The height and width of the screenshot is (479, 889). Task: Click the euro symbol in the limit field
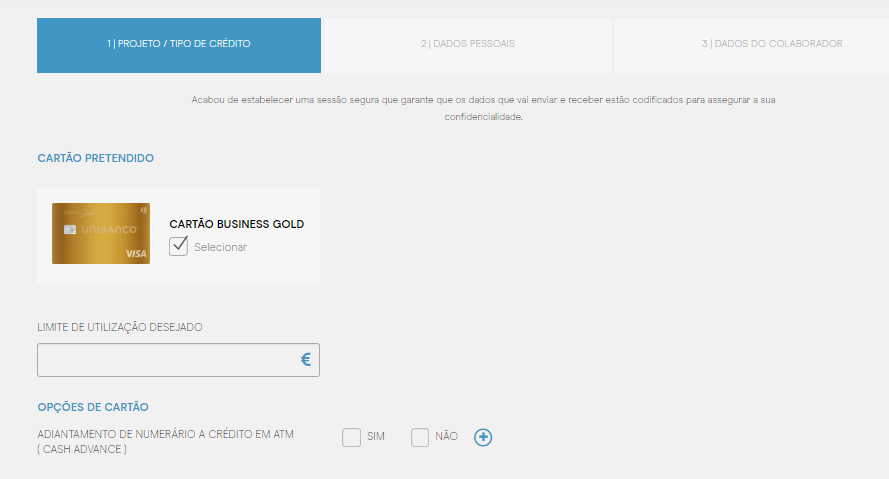click(x=306, y=360)
